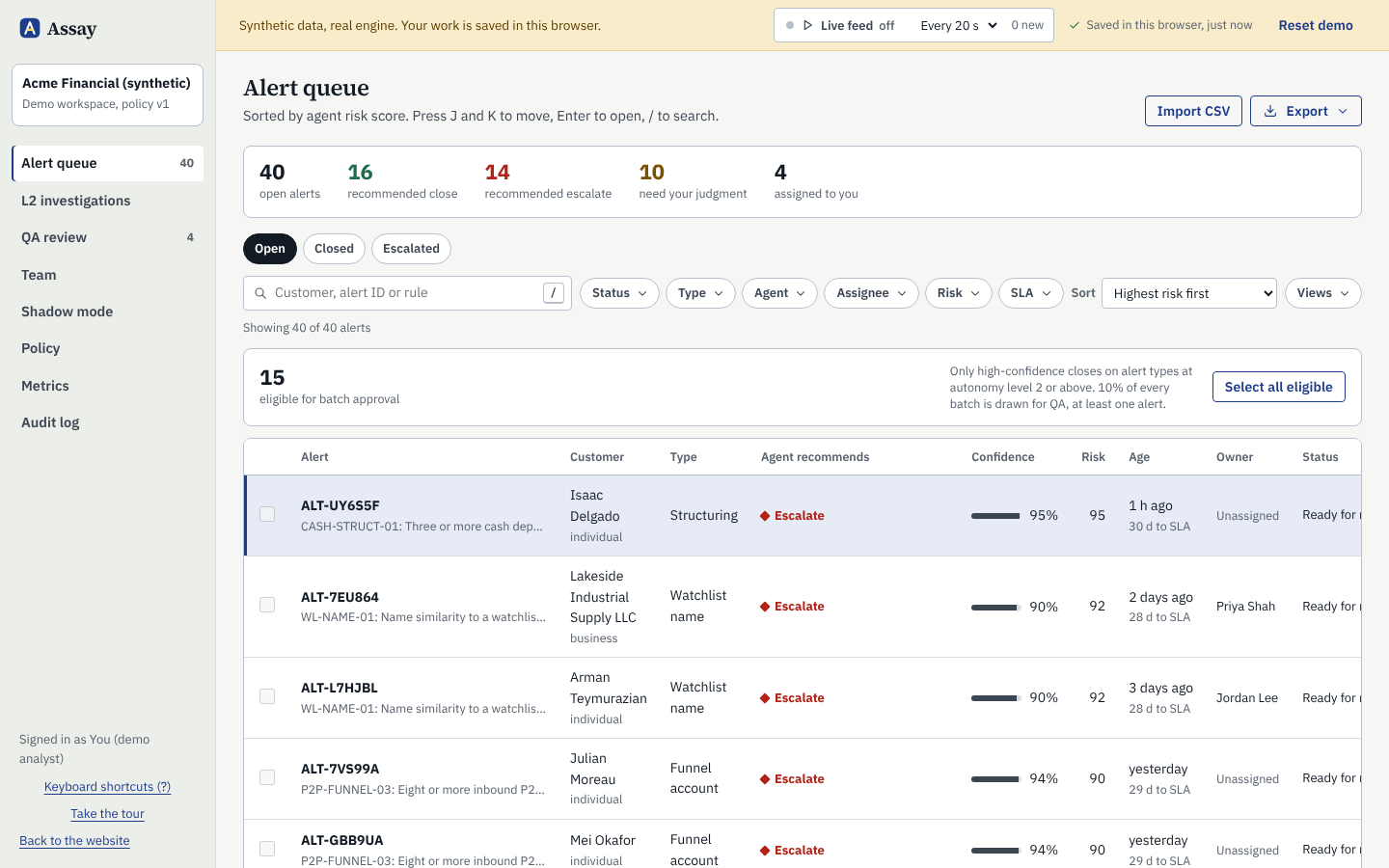
Task: Click the Import CSV button
Action: (1193, 111)
